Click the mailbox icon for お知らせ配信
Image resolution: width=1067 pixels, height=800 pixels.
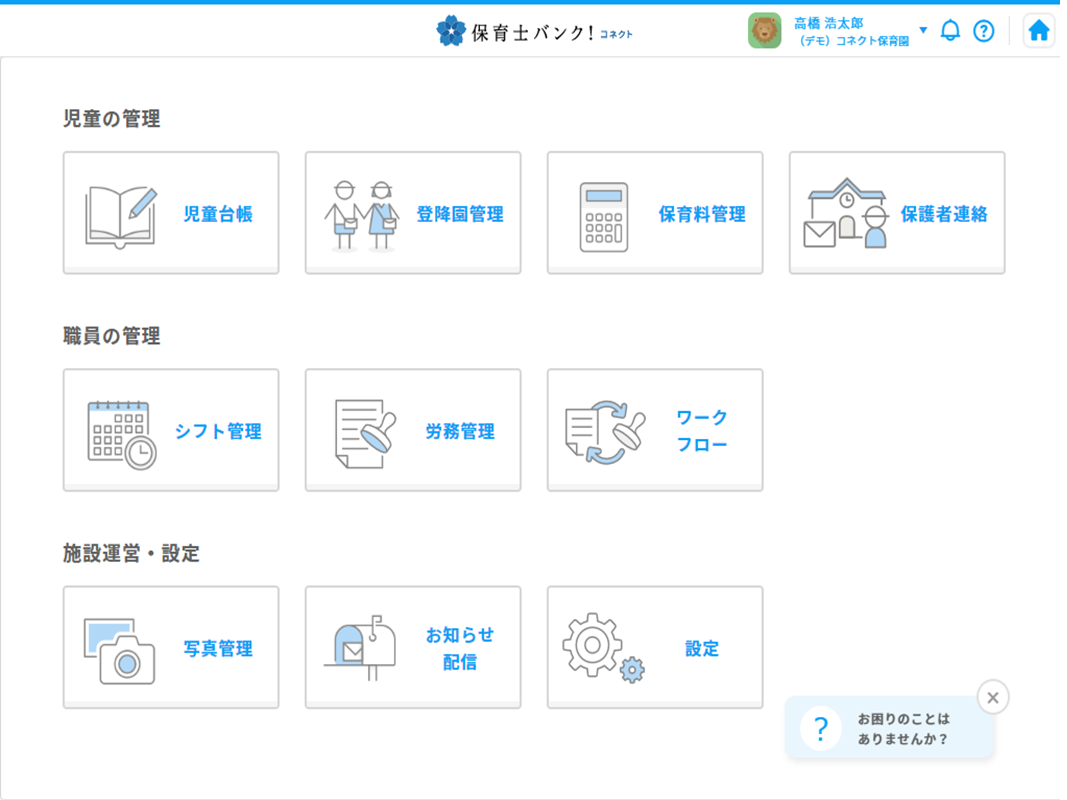[x=361, y=647]
